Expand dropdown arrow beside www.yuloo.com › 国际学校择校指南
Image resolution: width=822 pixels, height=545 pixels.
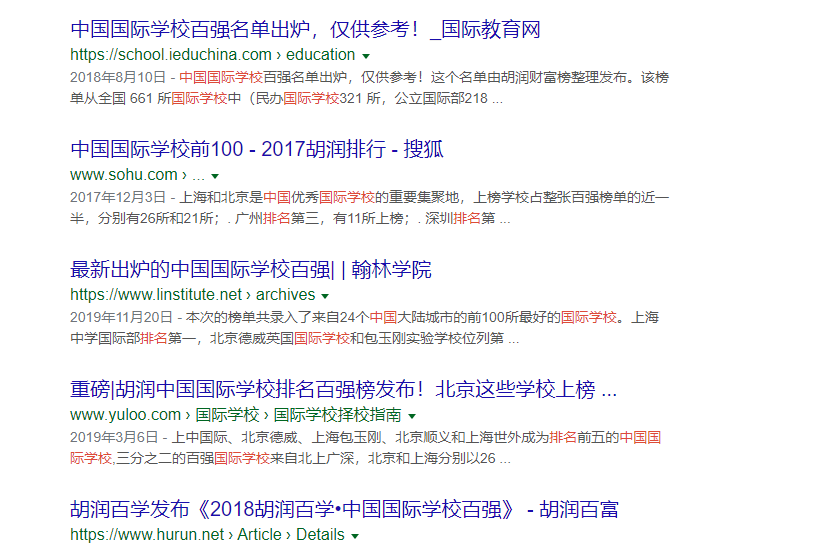coord(412,416)
